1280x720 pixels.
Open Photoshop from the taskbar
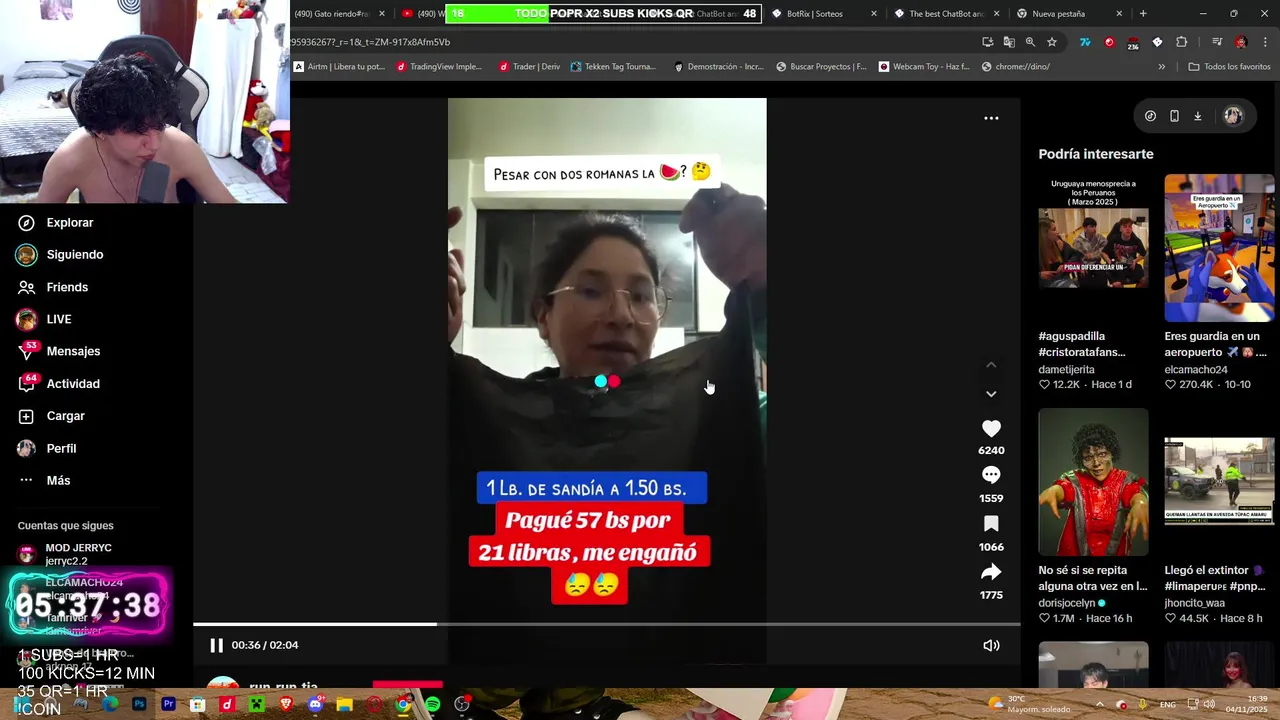pos(139,705)
